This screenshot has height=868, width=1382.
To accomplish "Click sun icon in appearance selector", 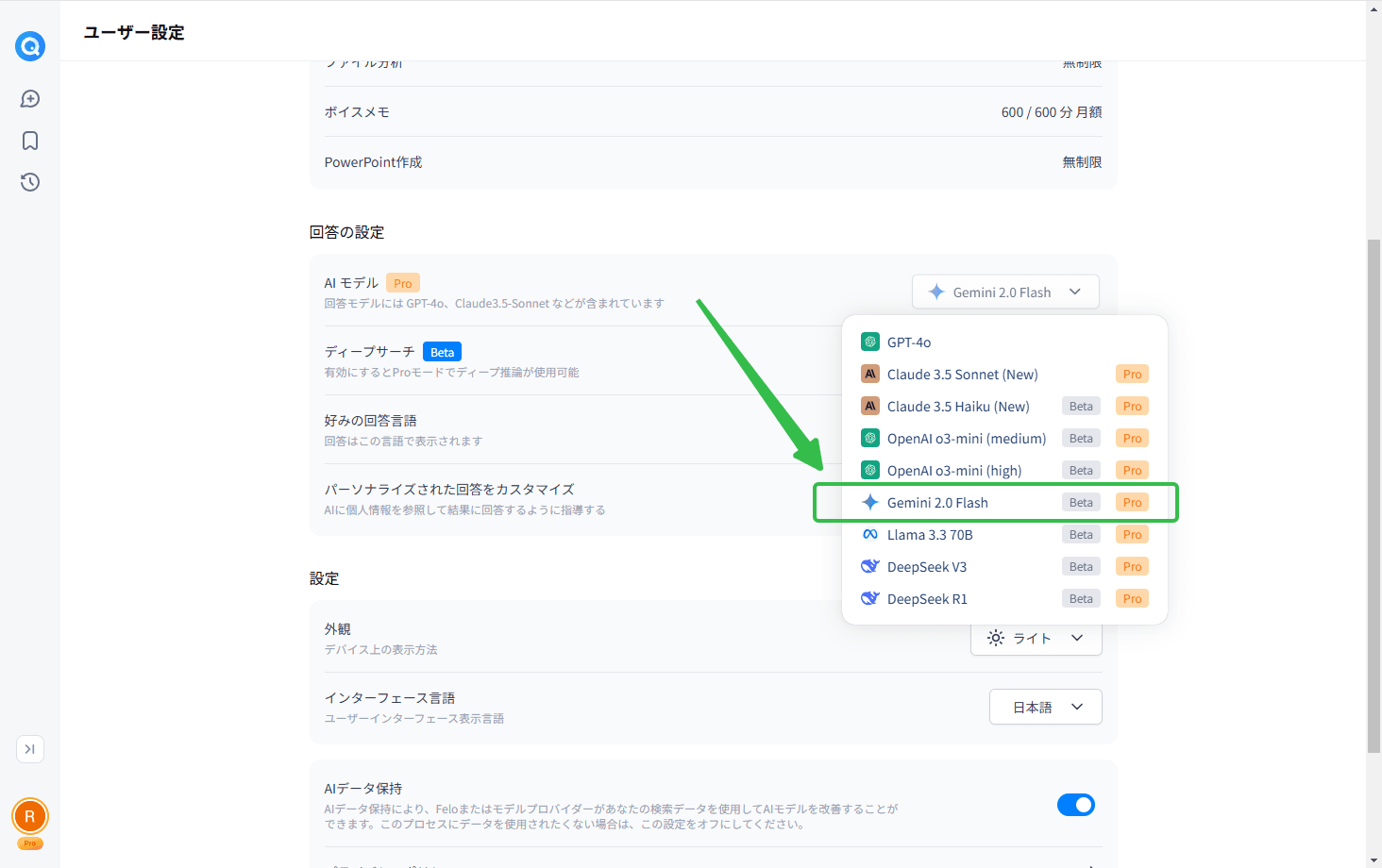I will (996, 639).
